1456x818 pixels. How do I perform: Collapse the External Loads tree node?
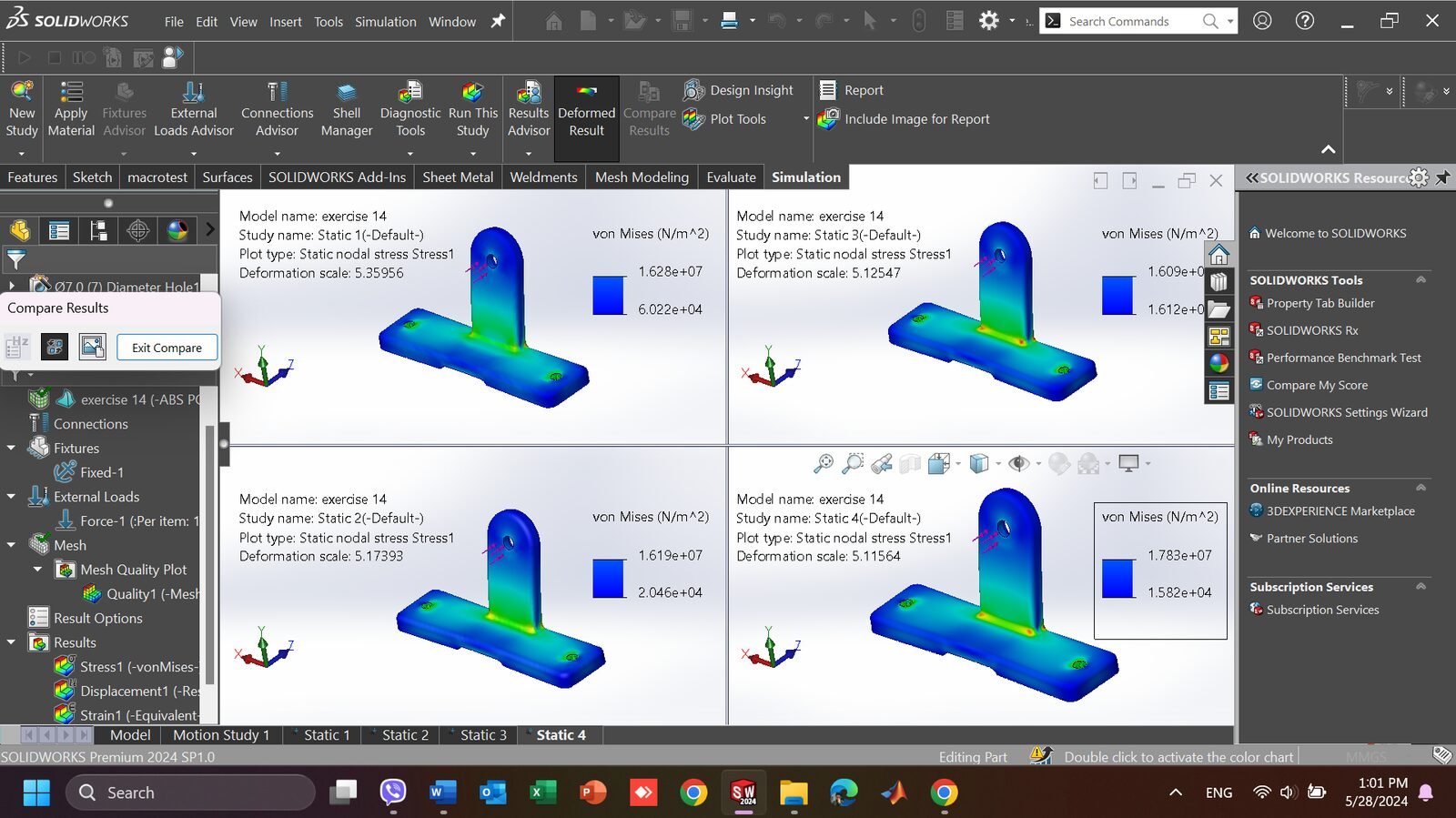pyautogui.click(x=11, y=497)
